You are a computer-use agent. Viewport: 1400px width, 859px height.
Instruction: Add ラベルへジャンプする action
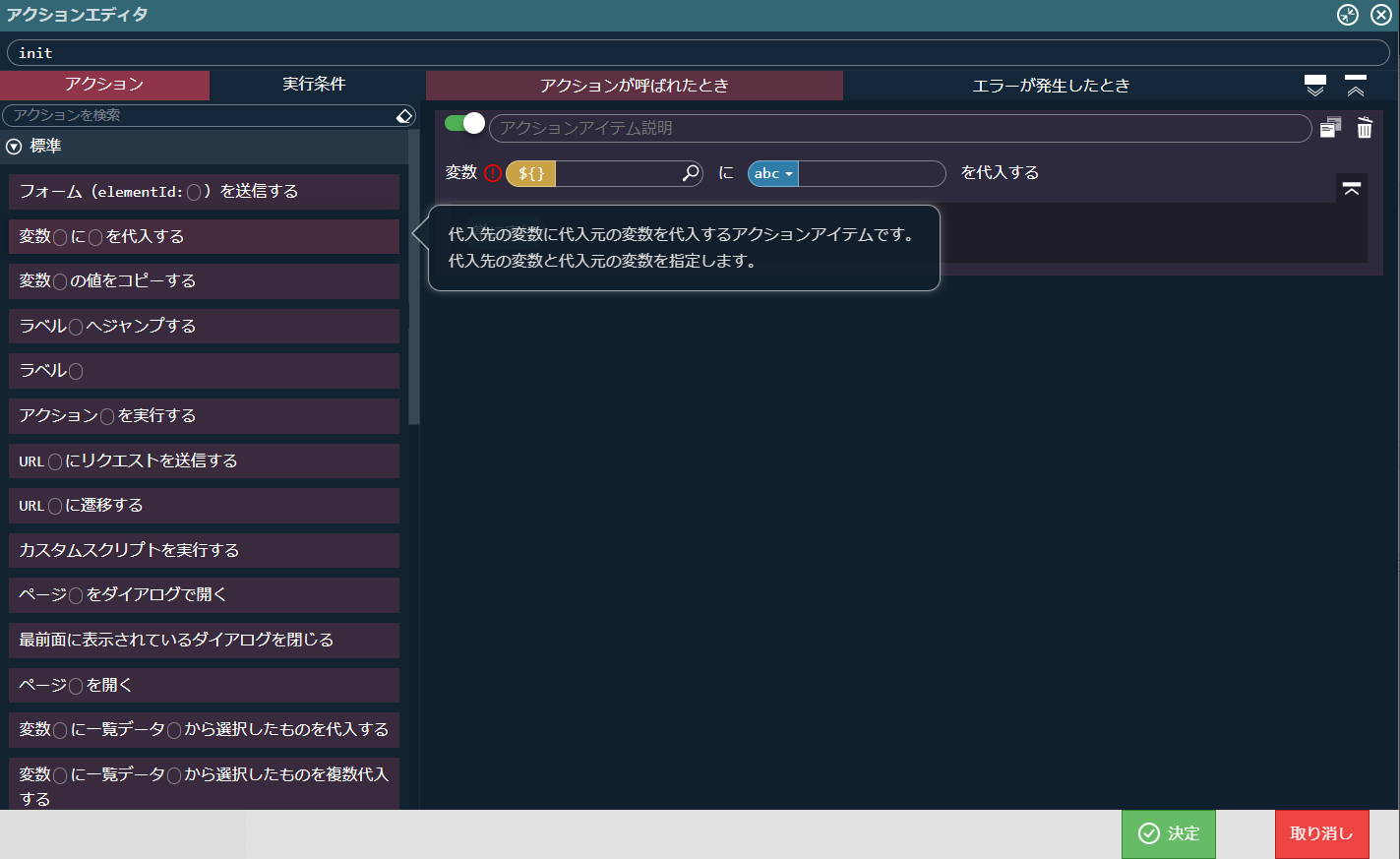(204, 326)
